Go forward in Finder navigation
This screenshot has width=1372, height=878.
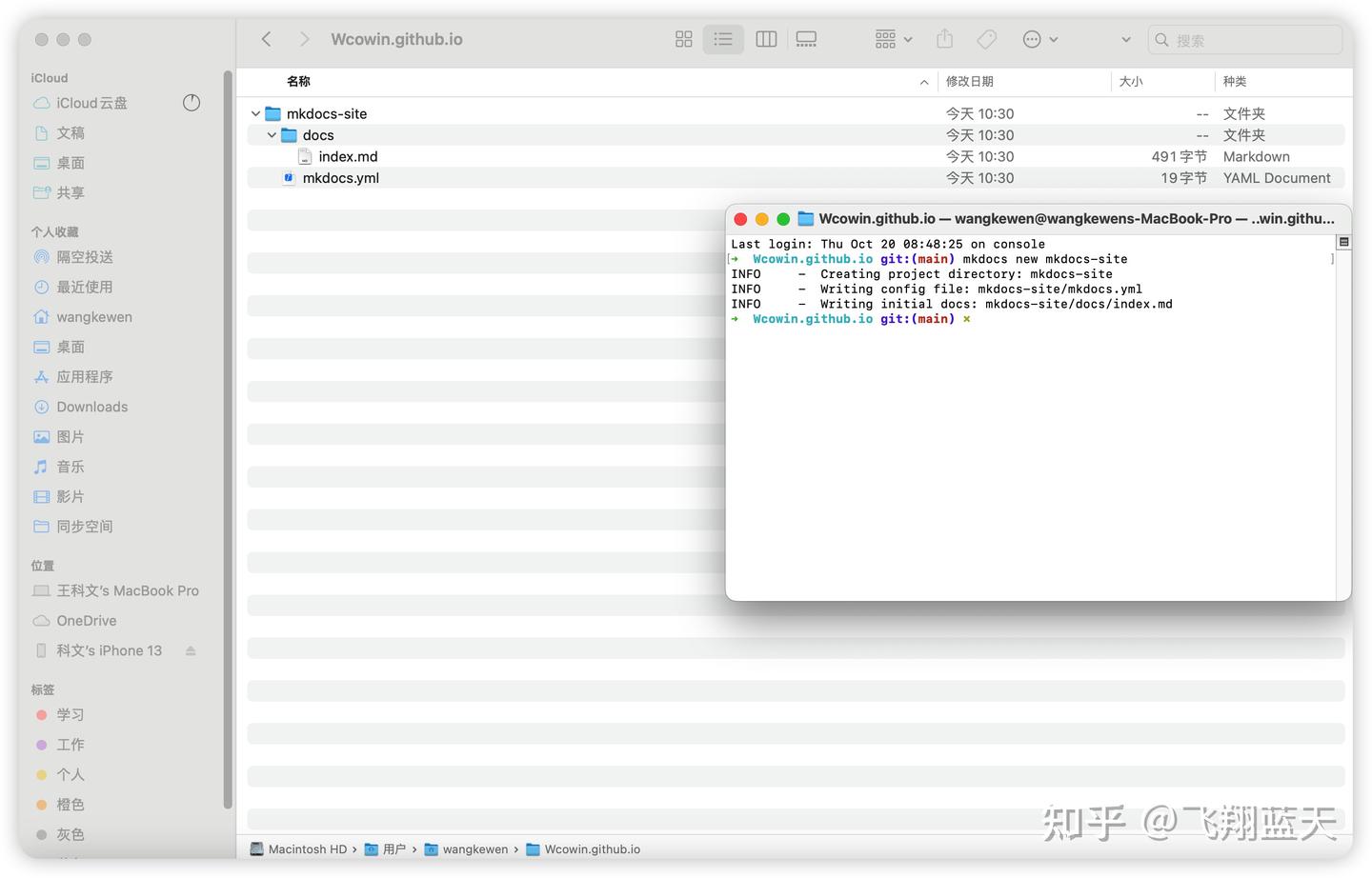click(304, 39)
